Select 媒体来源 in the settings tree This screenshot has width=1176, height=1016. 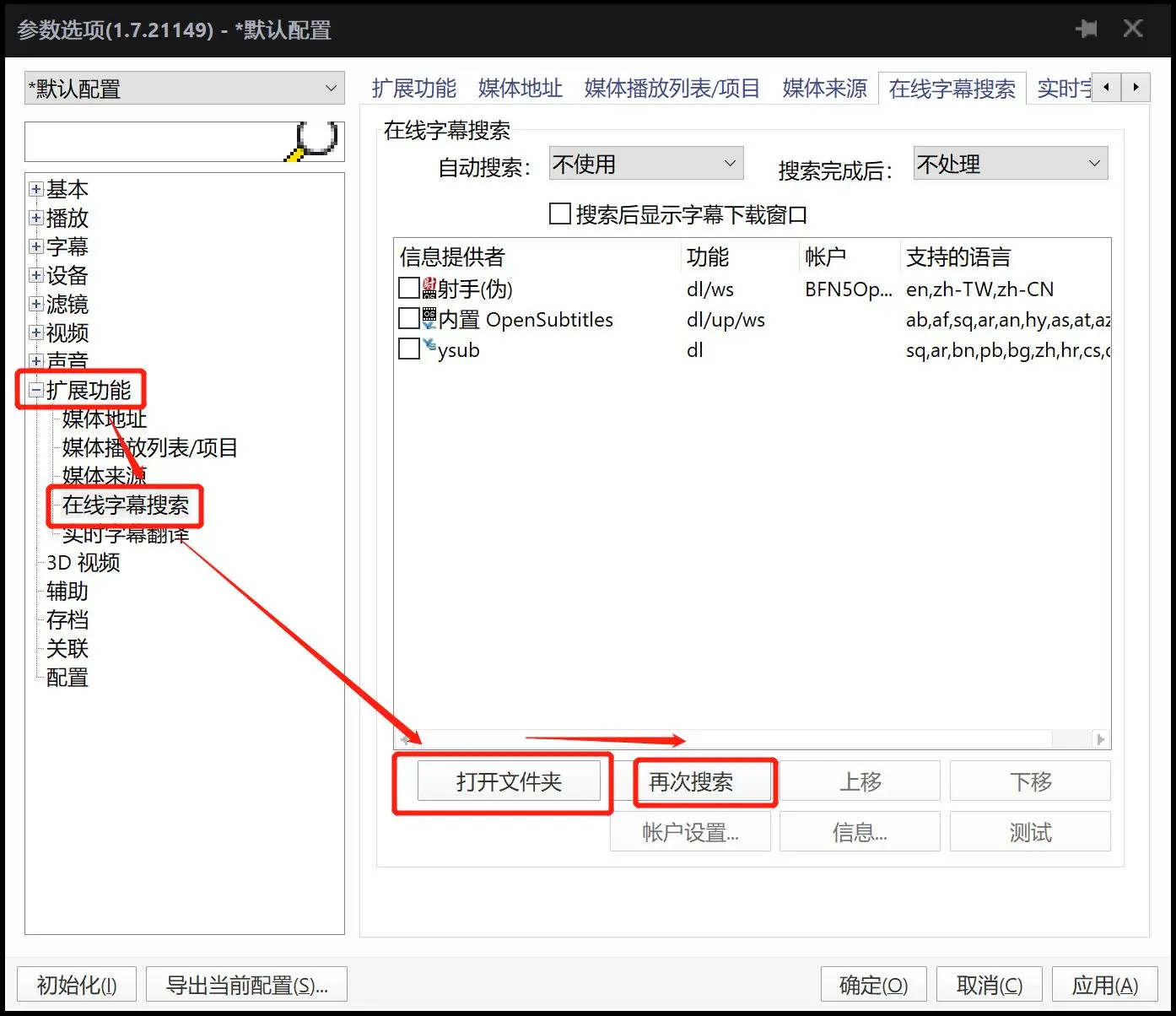[105, 476]
